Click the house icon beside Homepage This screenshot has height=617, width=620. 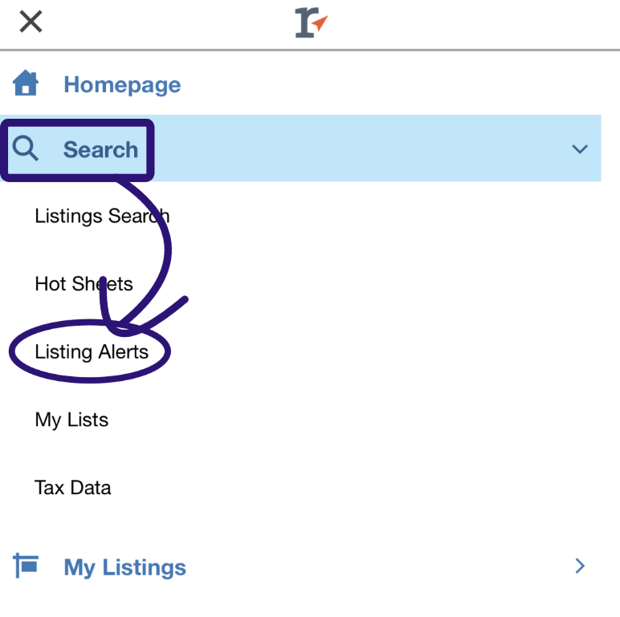(x=26, y=84)
